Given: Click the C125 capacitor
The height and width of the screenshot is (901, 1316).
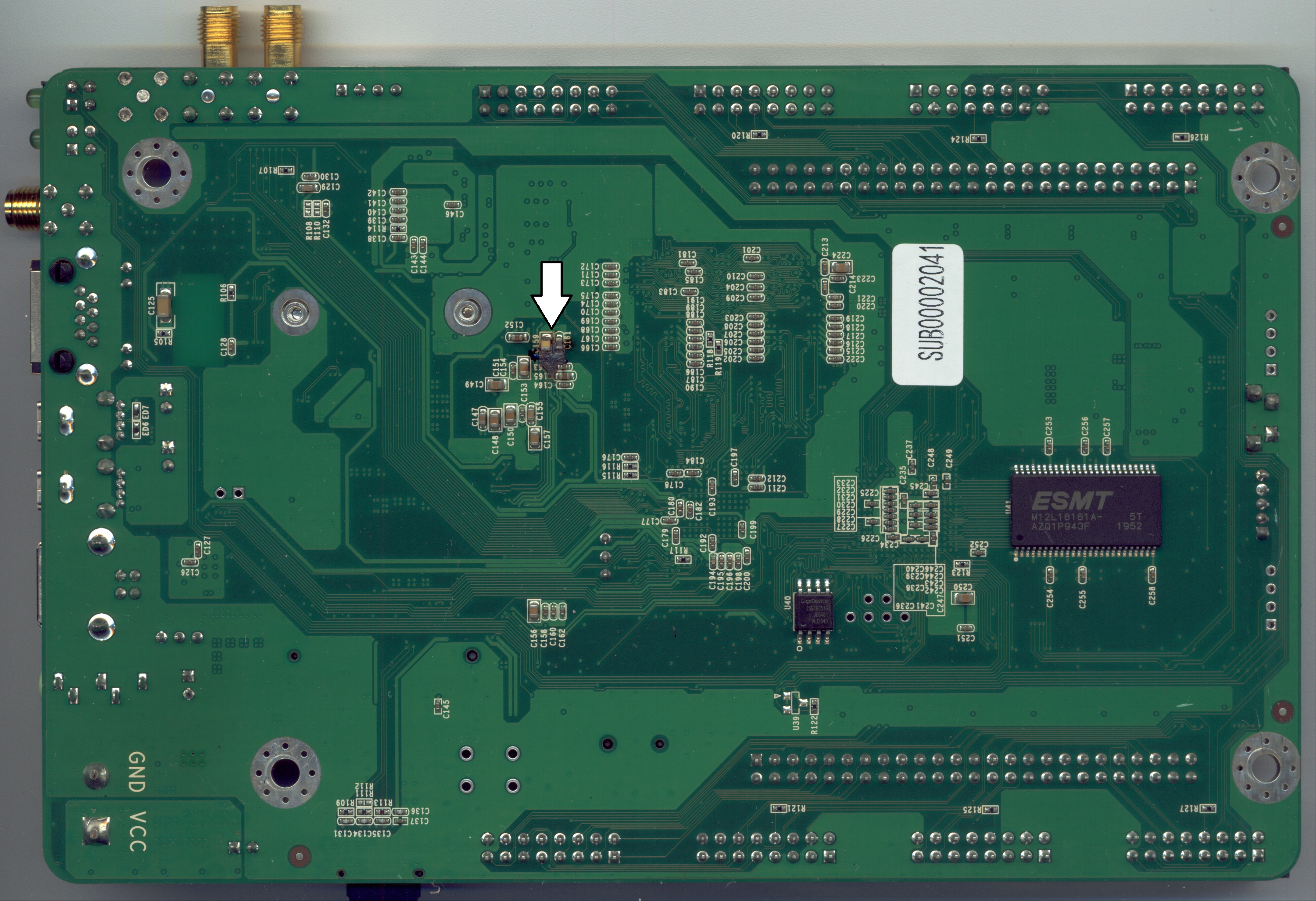Looking at the screenshot, I should [x=165, y=307].
